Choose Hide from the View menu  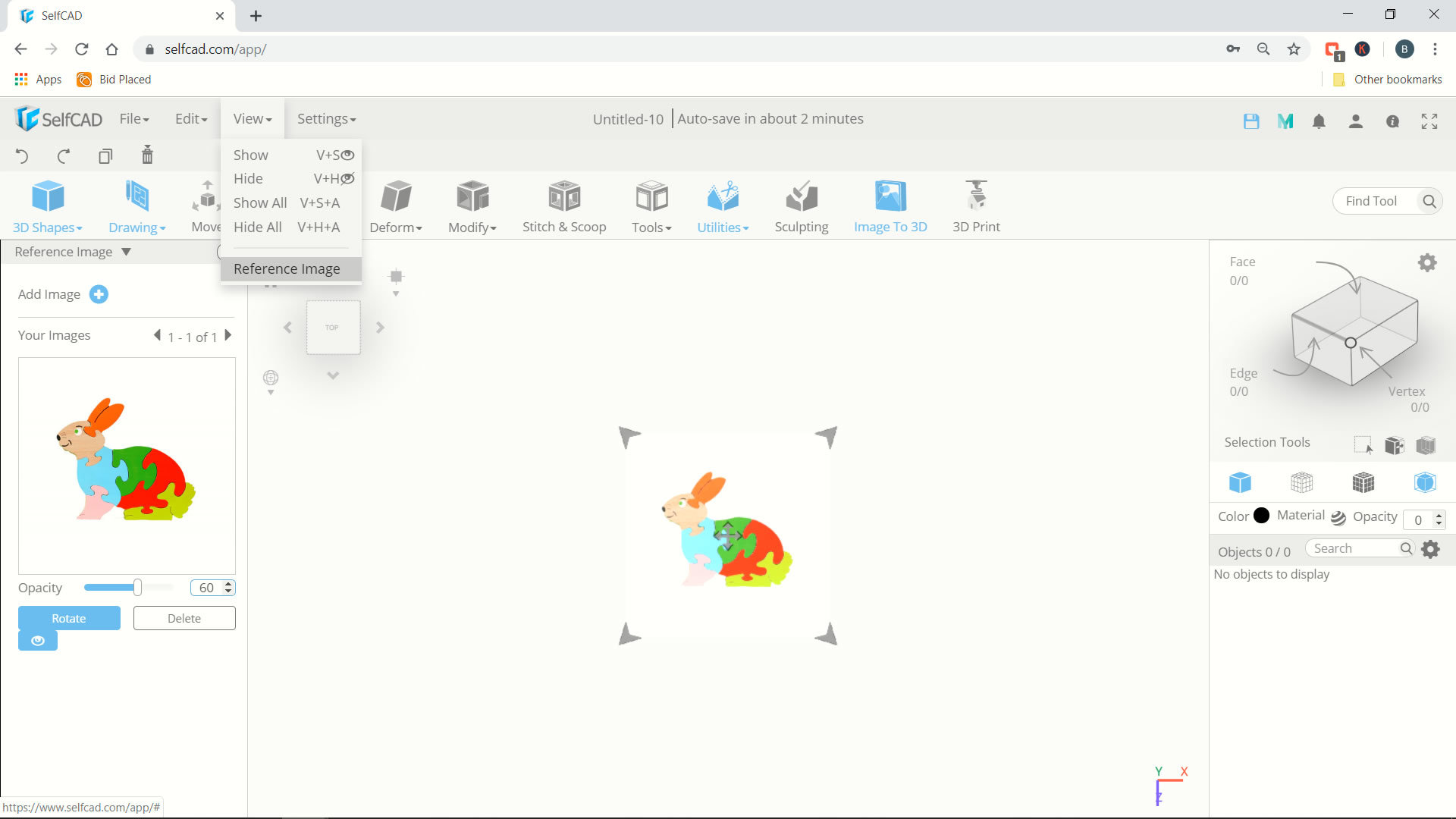pos(291,179)
